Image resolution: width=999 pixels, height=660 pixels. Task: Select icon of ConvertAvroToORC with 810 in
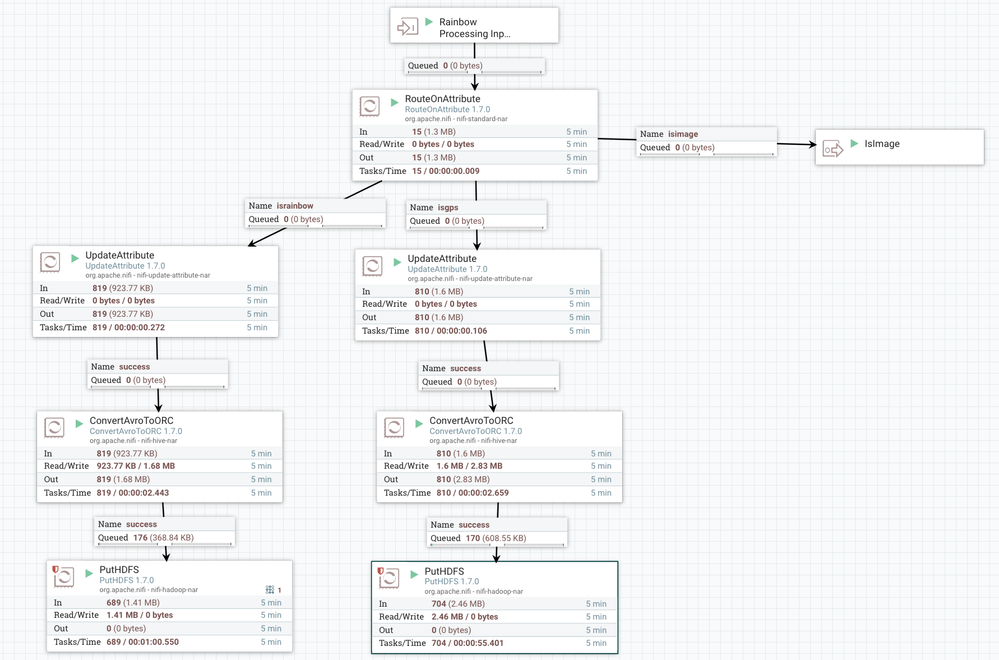(x=394, y=427)
